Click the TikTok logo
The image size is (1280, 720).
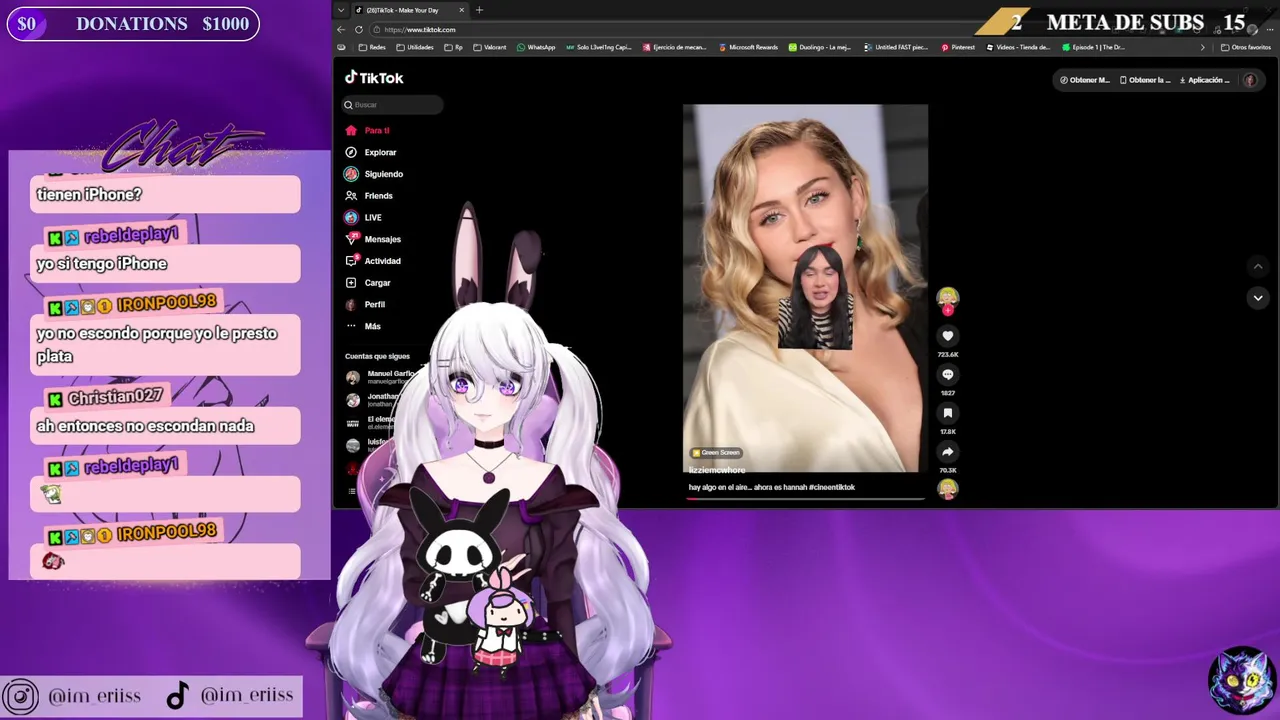374,78
